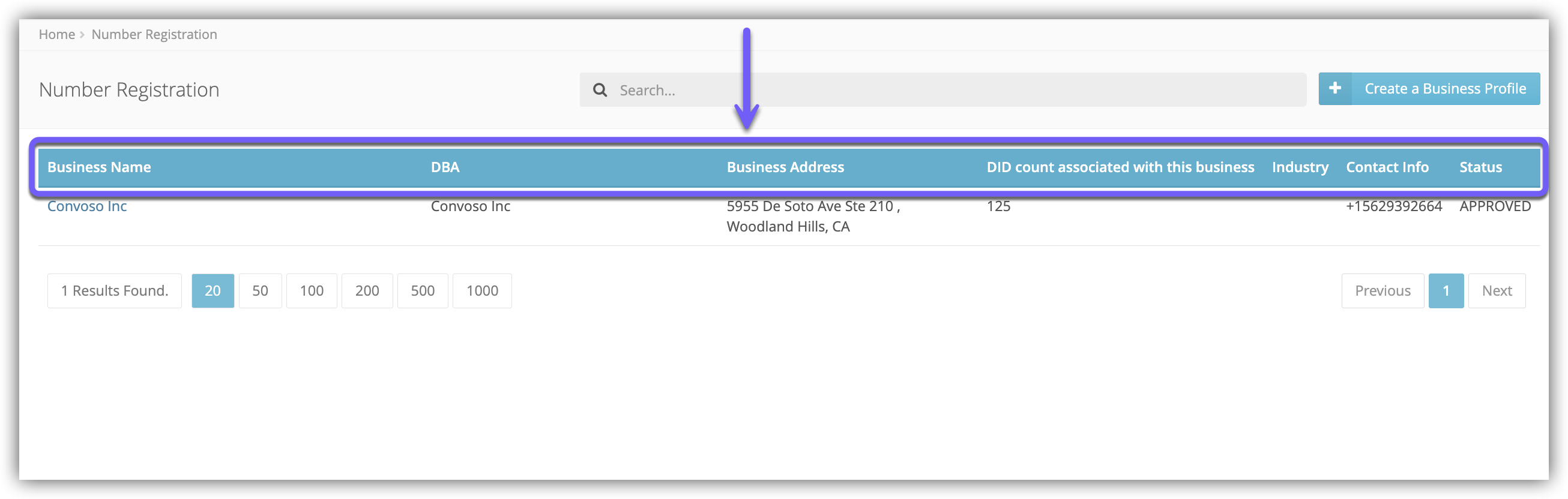Go to Next page
1568x499 pixels.
coord(1496,290)
